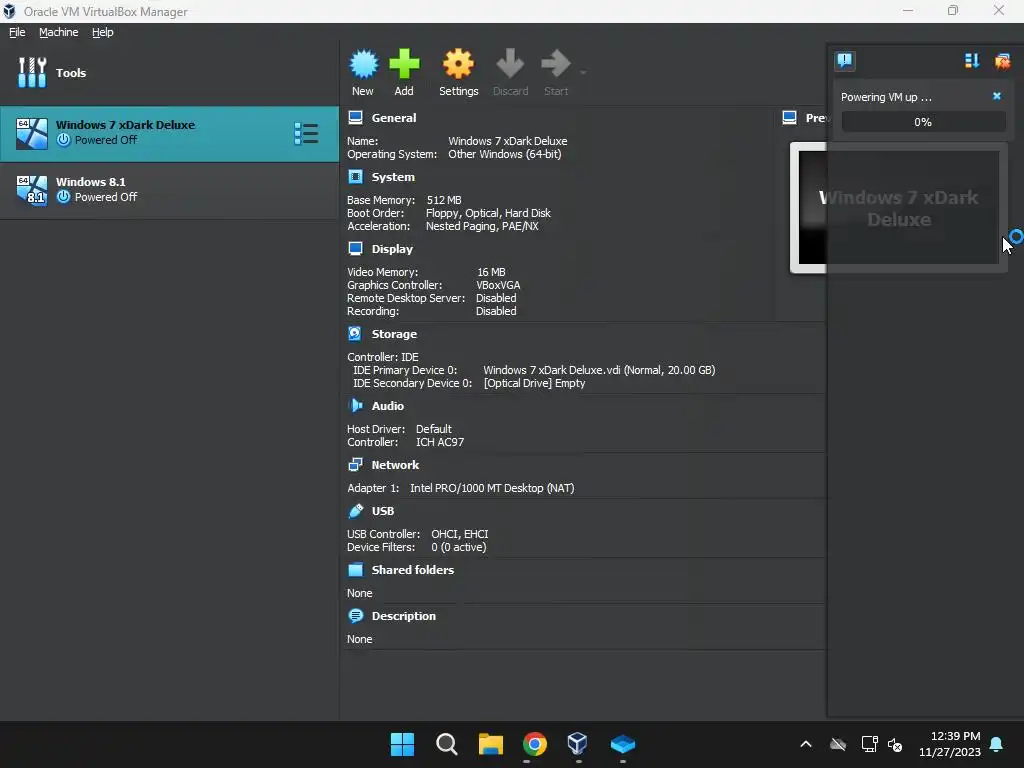Screen dimensions: 1024x768
Task: Open the System settings header link
Action: (x=393, y=177)
